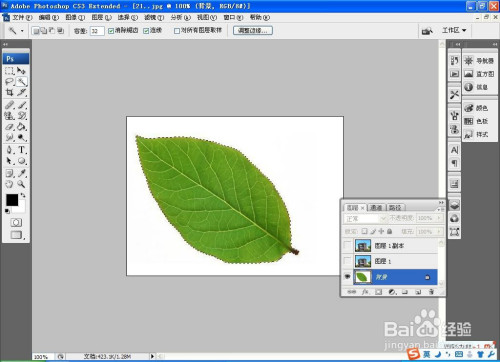Show the 图层 1 layer
Viewport: 500px width, 362px height.
[x=347, y=261]
